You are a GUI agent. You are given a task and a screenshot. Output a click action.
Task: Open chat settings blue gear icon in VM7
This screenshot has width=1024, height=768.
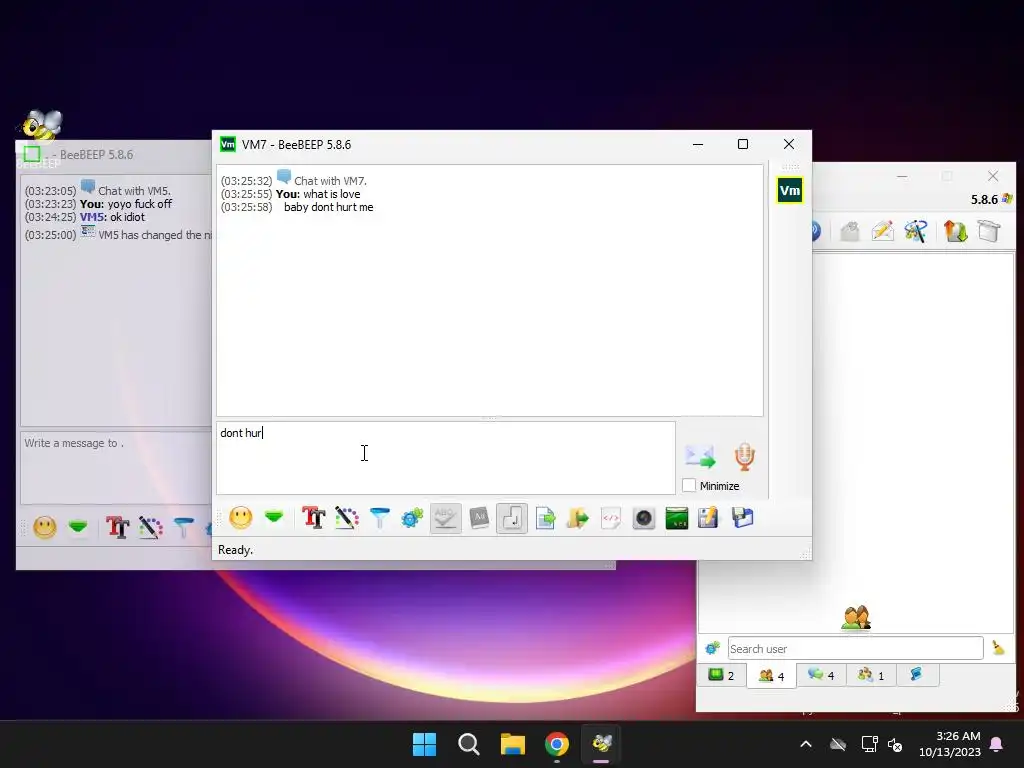tap(412, 518)
